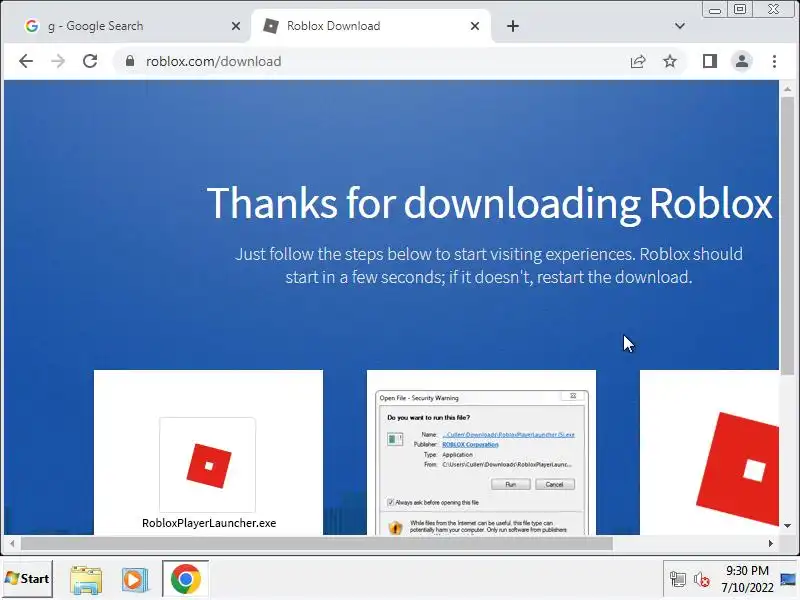Close the Roblox Download tab

tap(474, 26)
